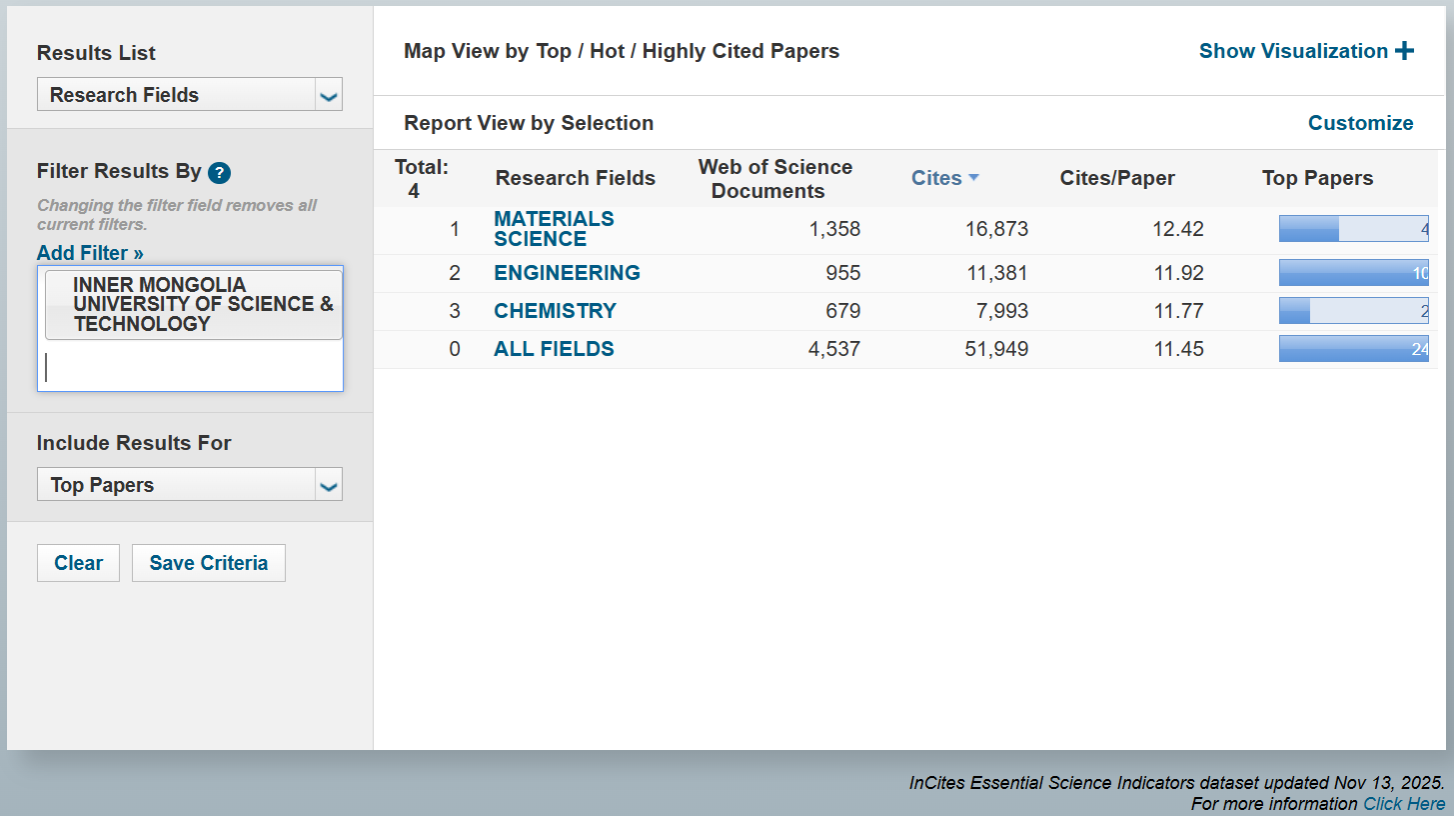This screenshot has height=816, width=1454.
Task: Click the Show Visualization link text
Action: pyautogui.click(x=1293, y=51)
